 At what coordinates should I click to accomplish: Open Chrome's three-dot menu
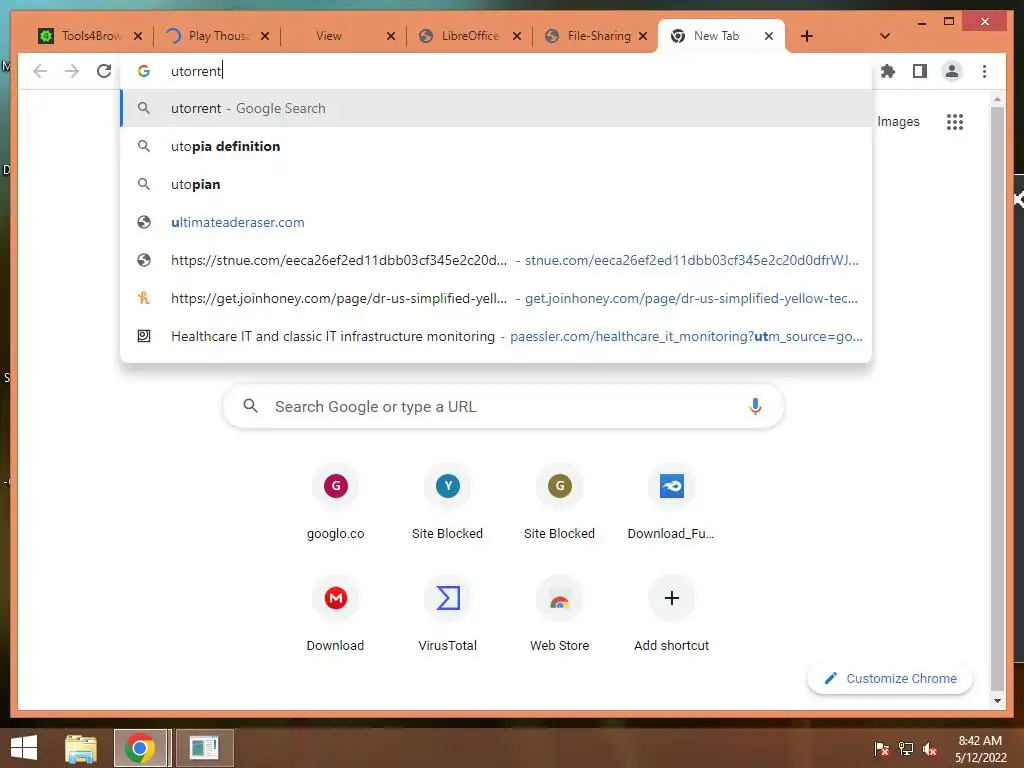click(x=984, y=71)
